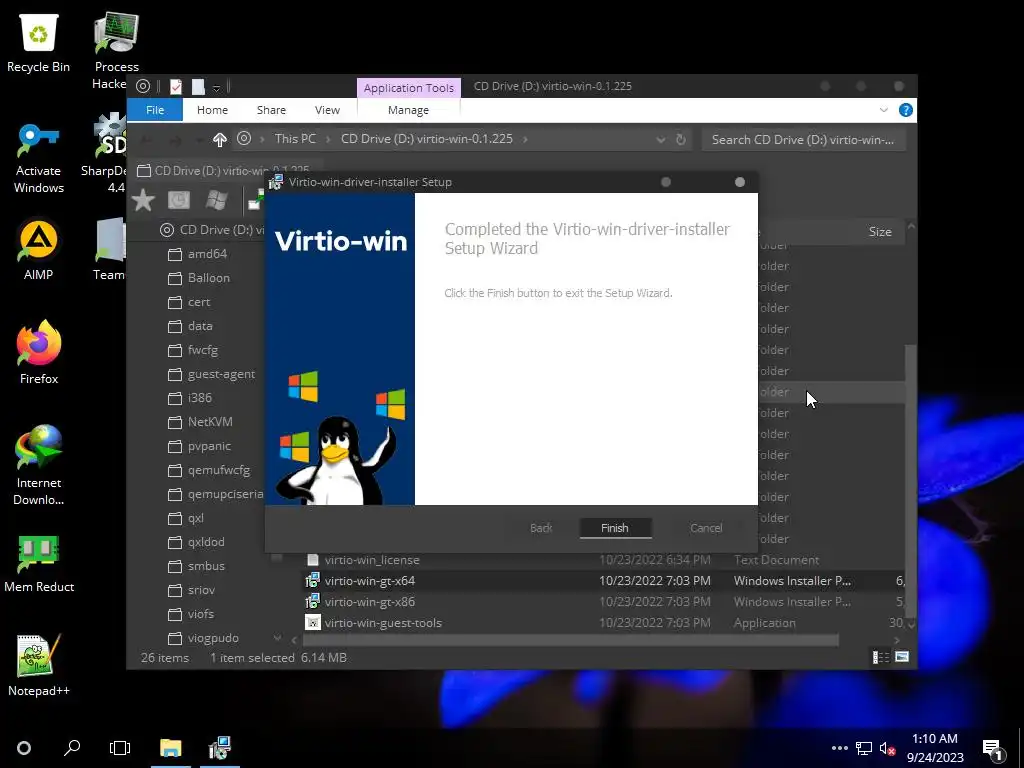The width and height of the screenshot is (1024, 768).
Task: Open Task View on the taskbar
Action: [120, 748]
